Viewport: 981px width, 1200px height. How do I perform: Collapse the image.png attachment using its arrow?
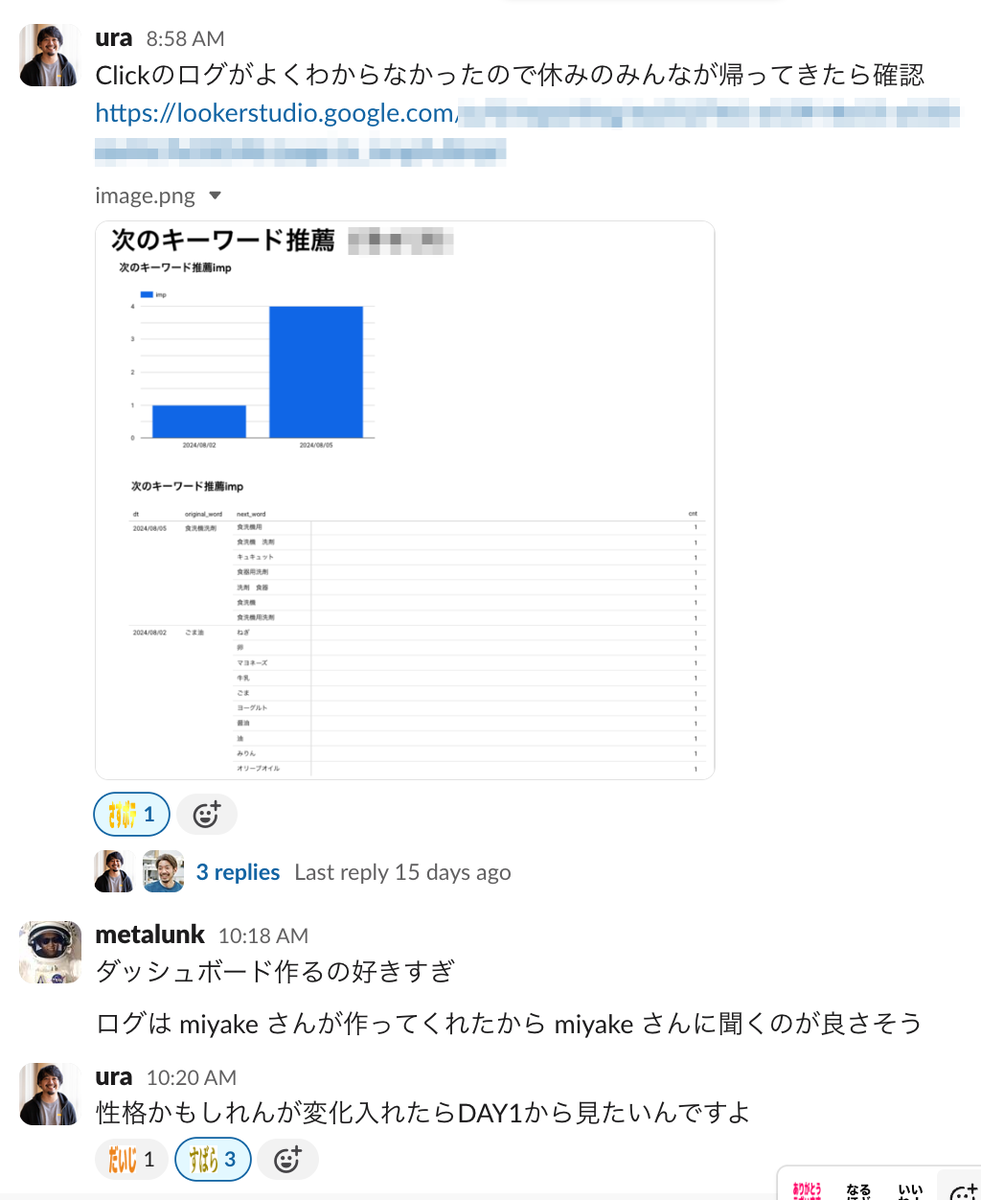214,196
